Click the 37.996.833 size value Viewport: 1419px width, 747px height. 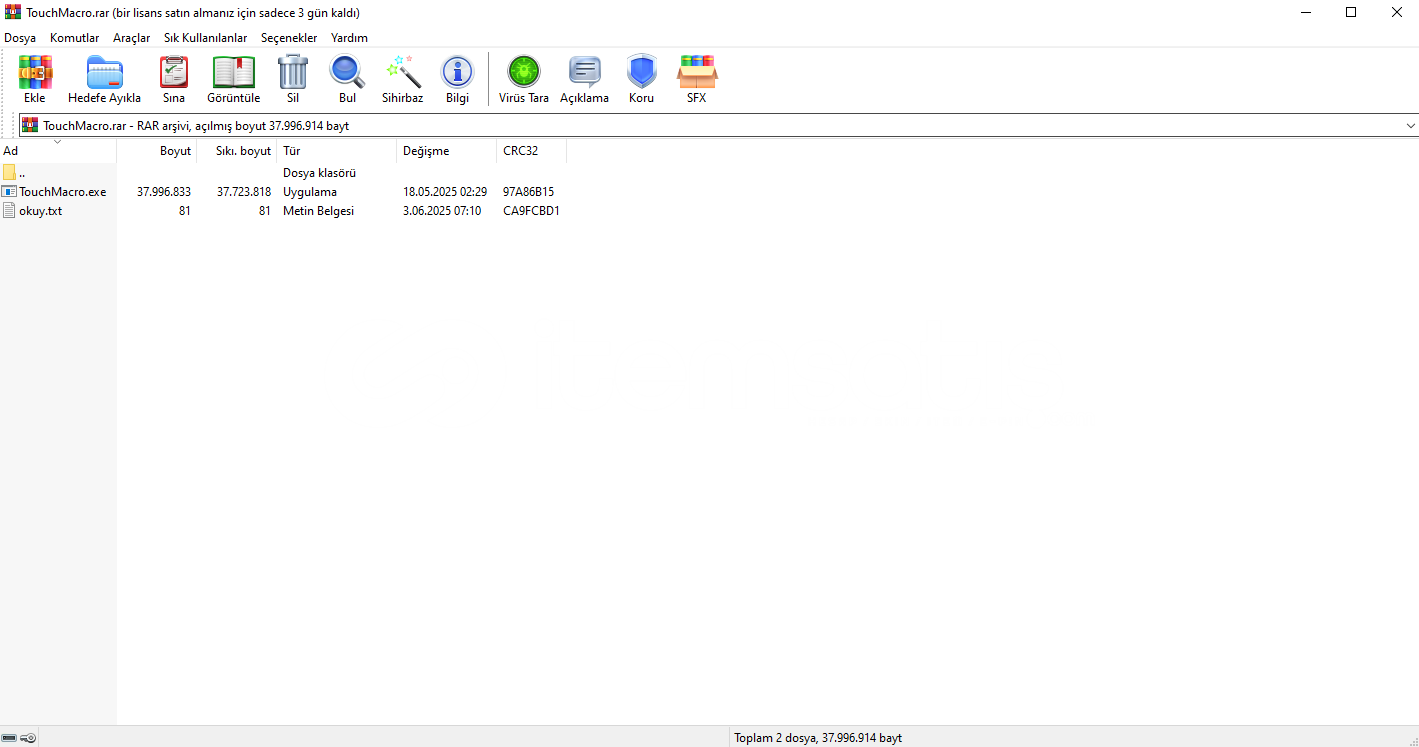(164, 191)
